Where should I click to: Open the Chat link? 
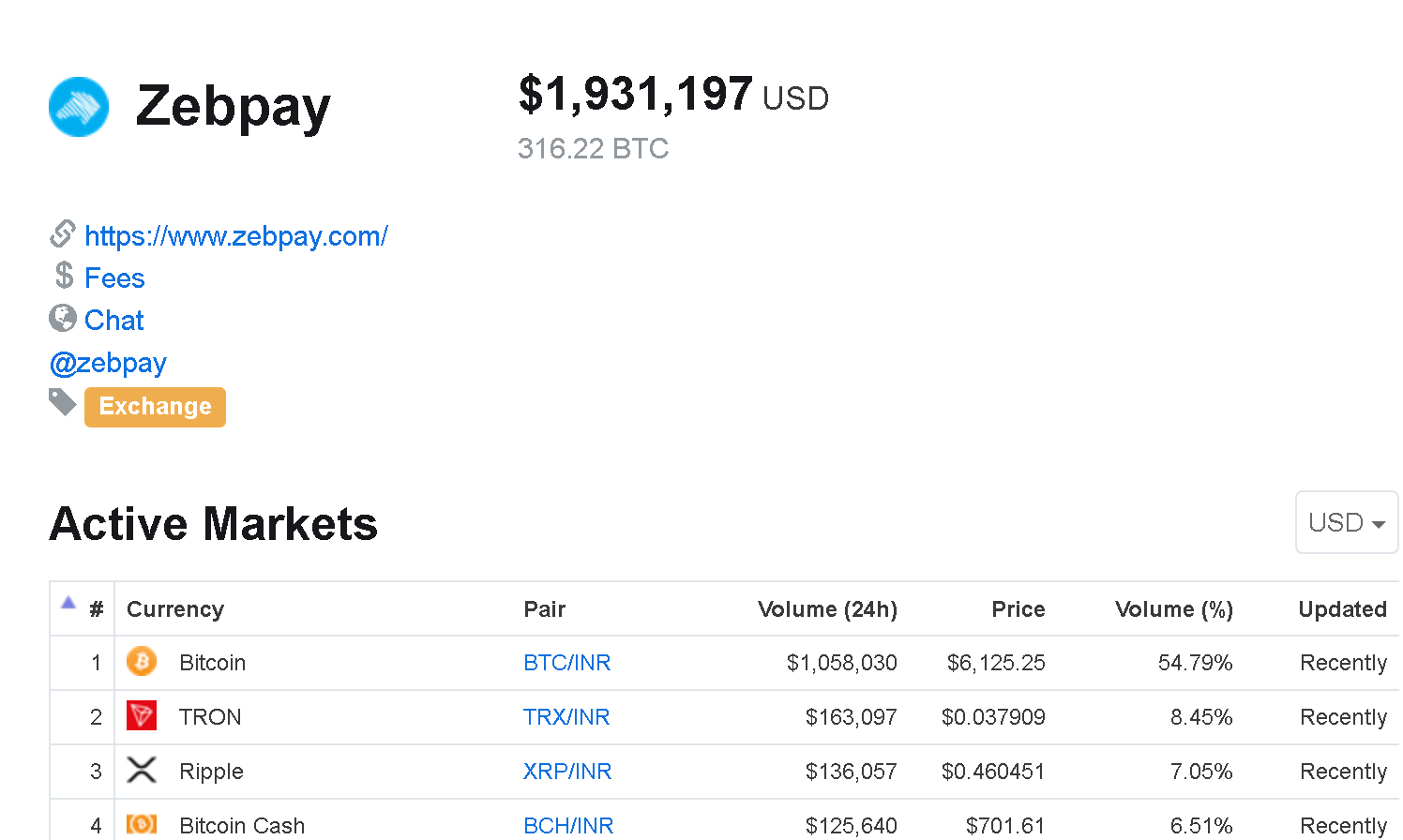[x=114, y=321]
